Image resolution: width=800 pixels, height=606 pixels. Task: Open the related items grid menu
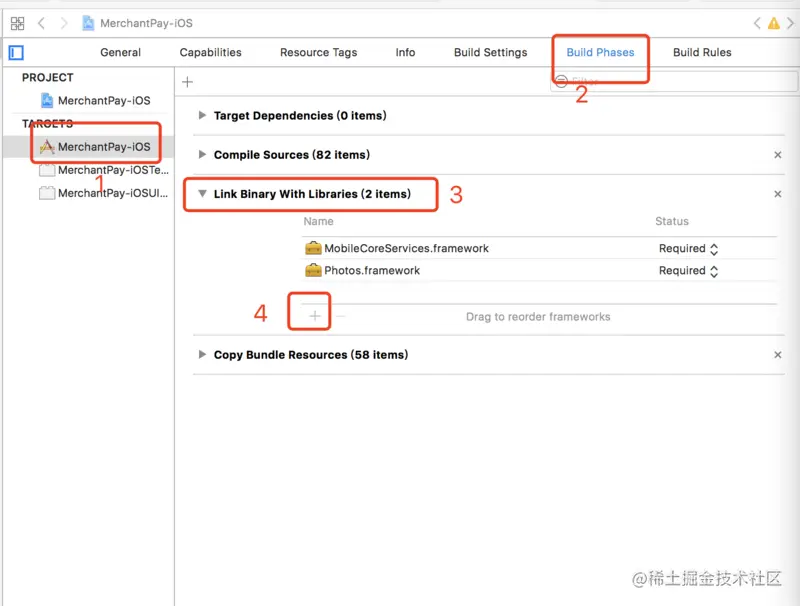click(17, 23)
